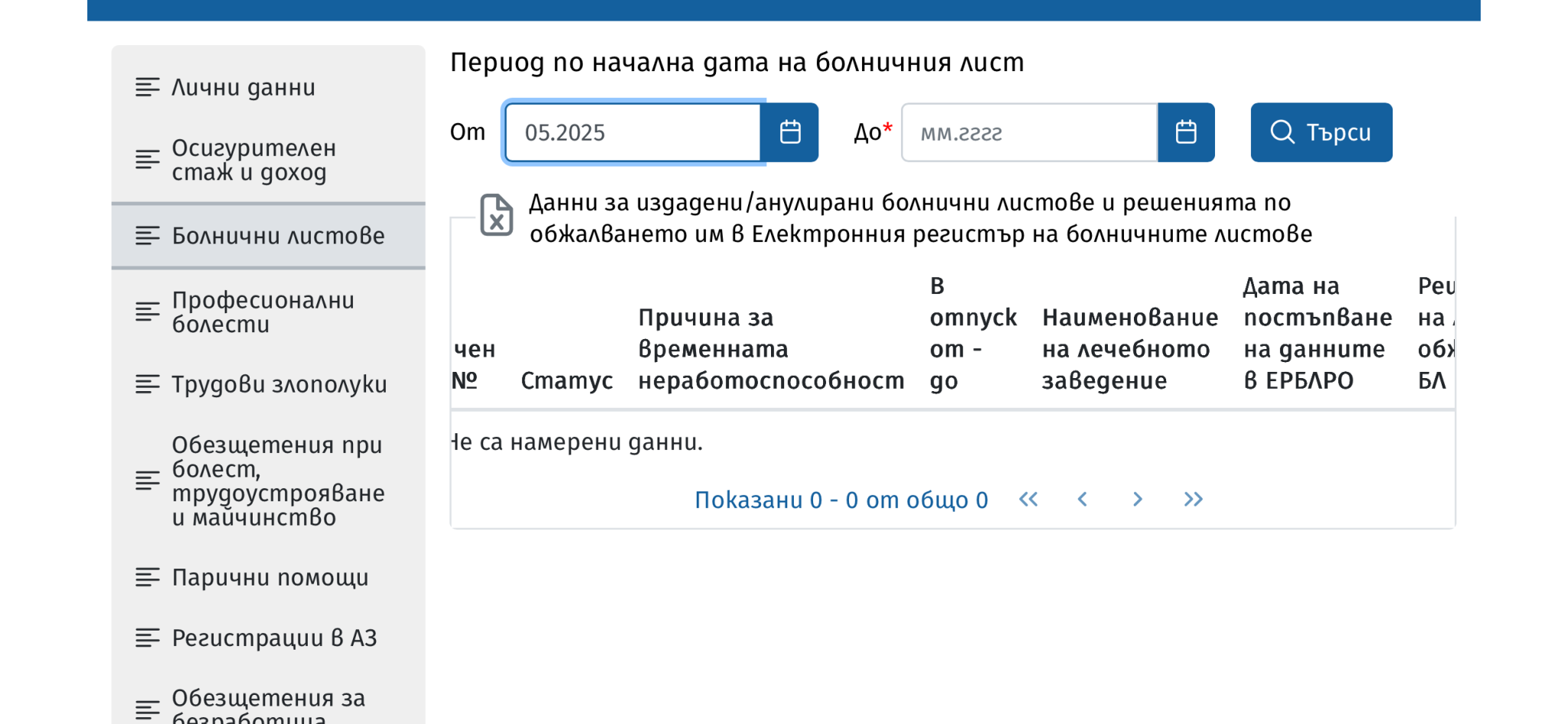Open calendar picker for the 'До' date
The width and height of the screenshot is (1568, 724).
1186,132
